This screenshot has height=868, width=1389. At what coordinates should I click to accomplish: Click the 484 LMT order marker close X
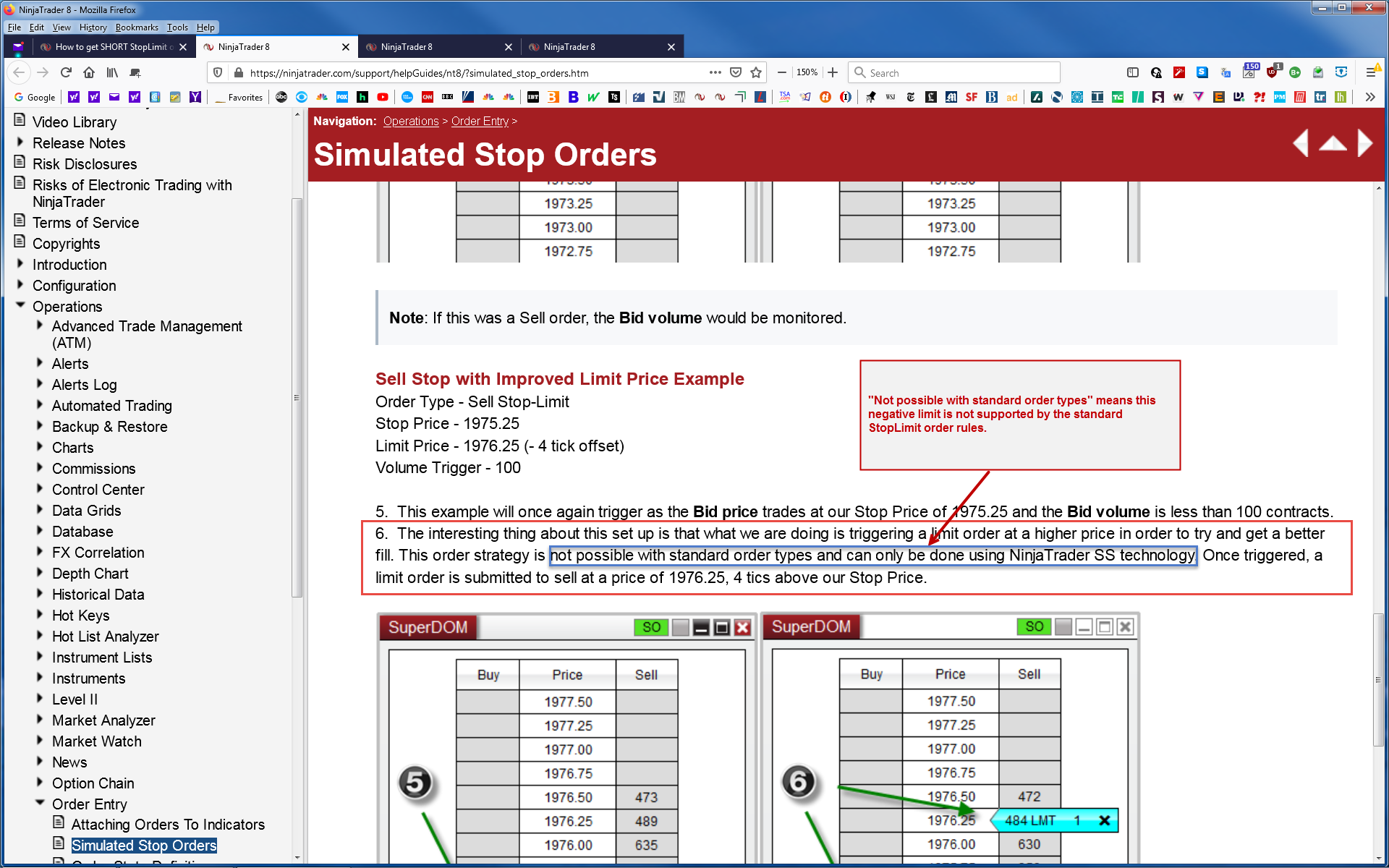click(x=1104, y=820)
